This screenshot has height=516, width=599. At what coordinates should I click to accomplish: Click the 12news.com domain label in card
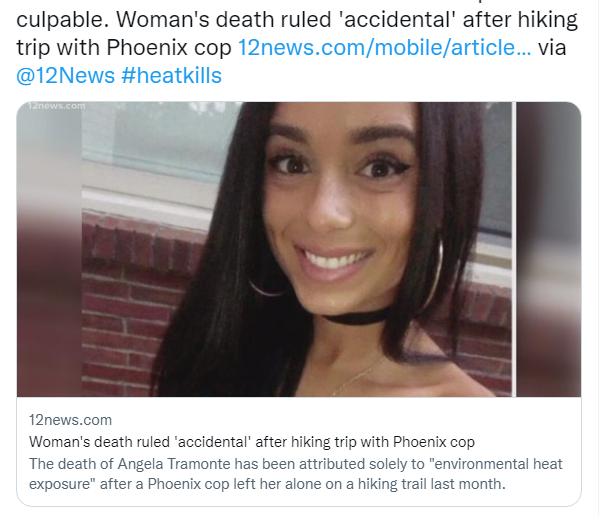70,420
